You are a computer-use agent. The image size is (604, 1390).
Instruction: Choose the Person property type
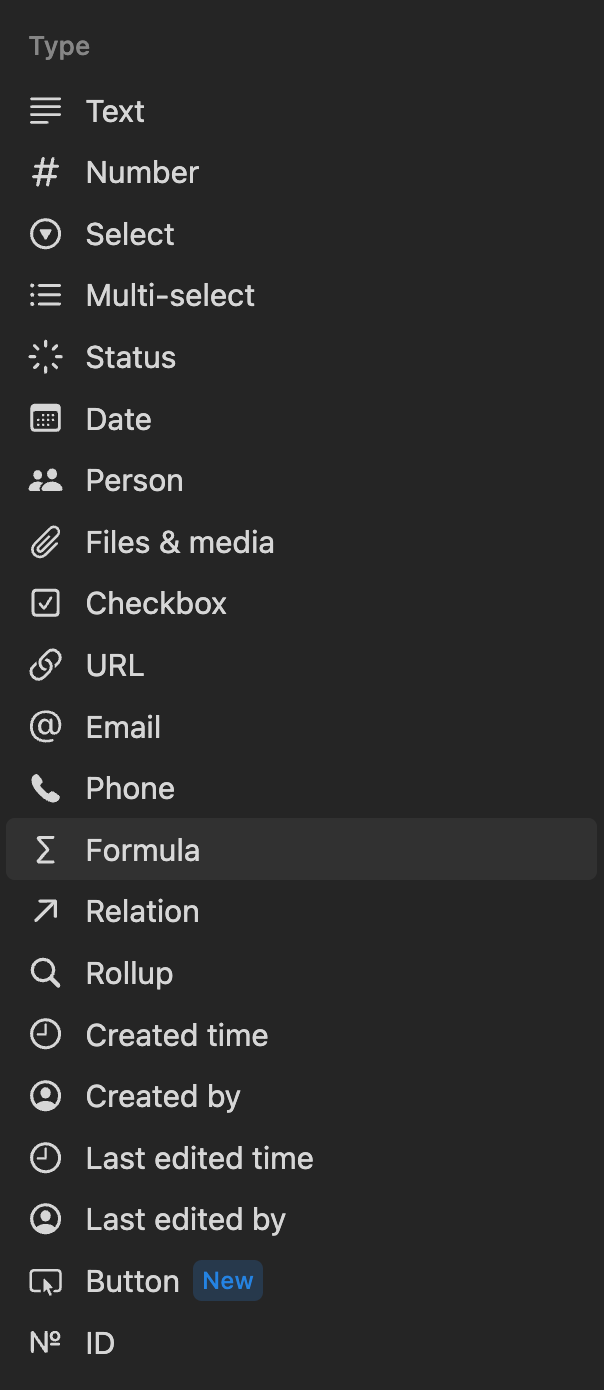(134, 481)
